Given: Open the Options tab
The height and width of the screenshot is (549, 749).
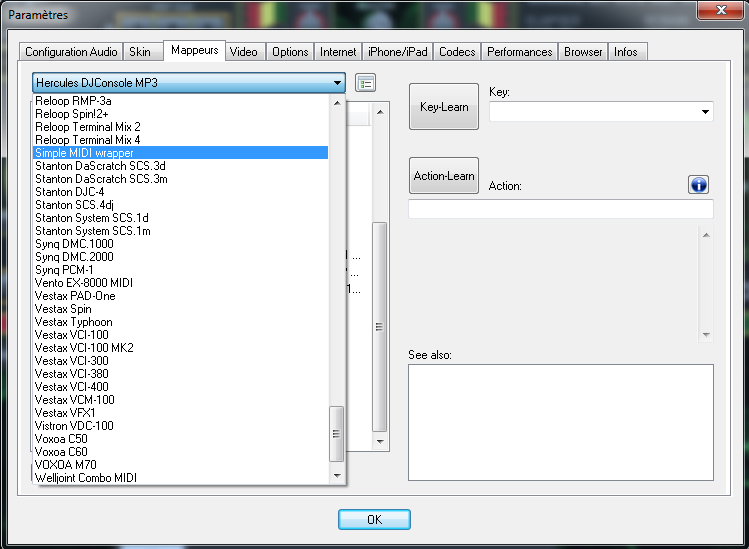Looking at the screenshot, I should pos(290,52).
